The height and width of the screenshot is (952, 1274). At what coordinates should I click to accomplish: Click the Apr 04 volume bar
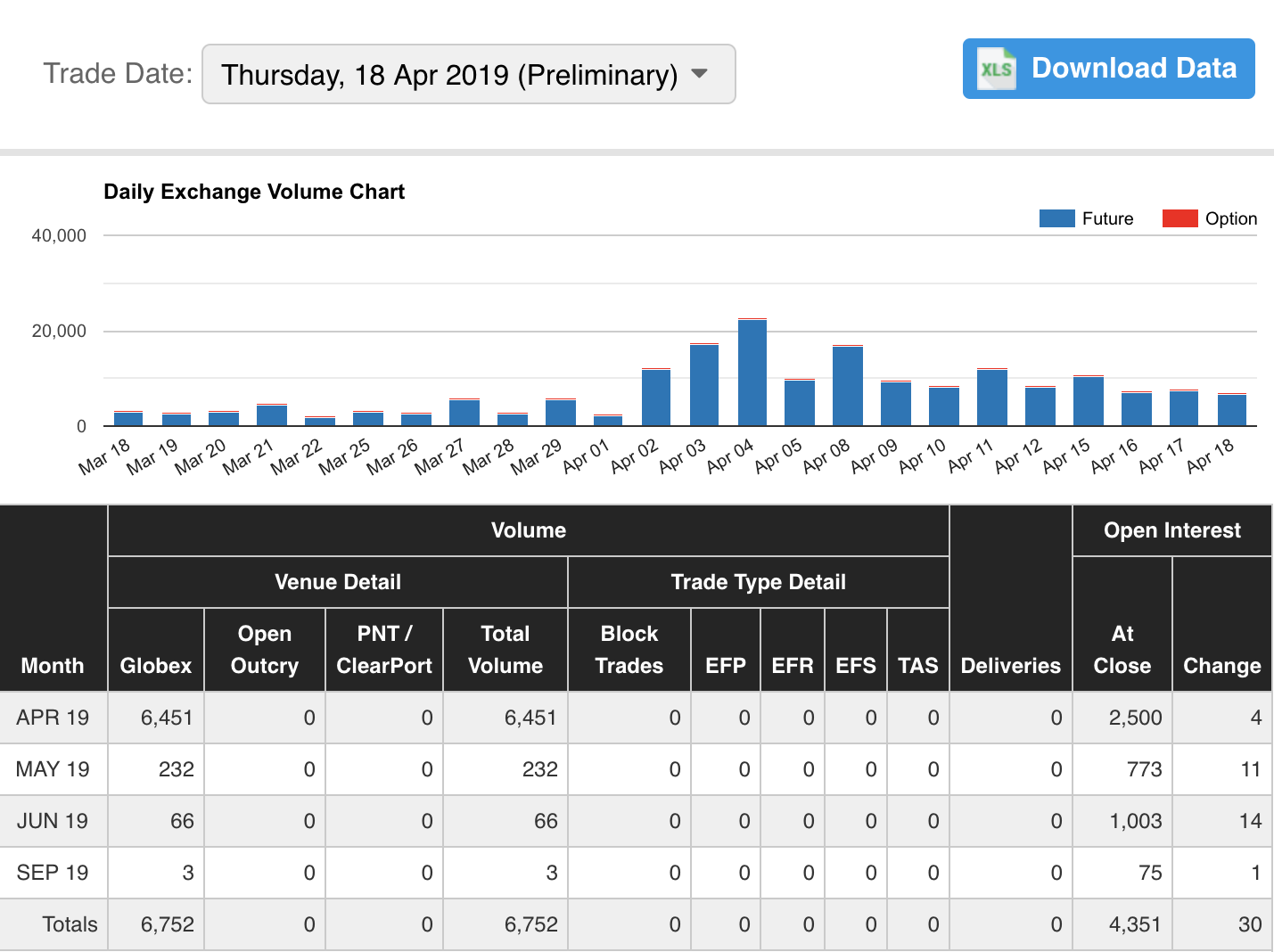tap(752, 373)
